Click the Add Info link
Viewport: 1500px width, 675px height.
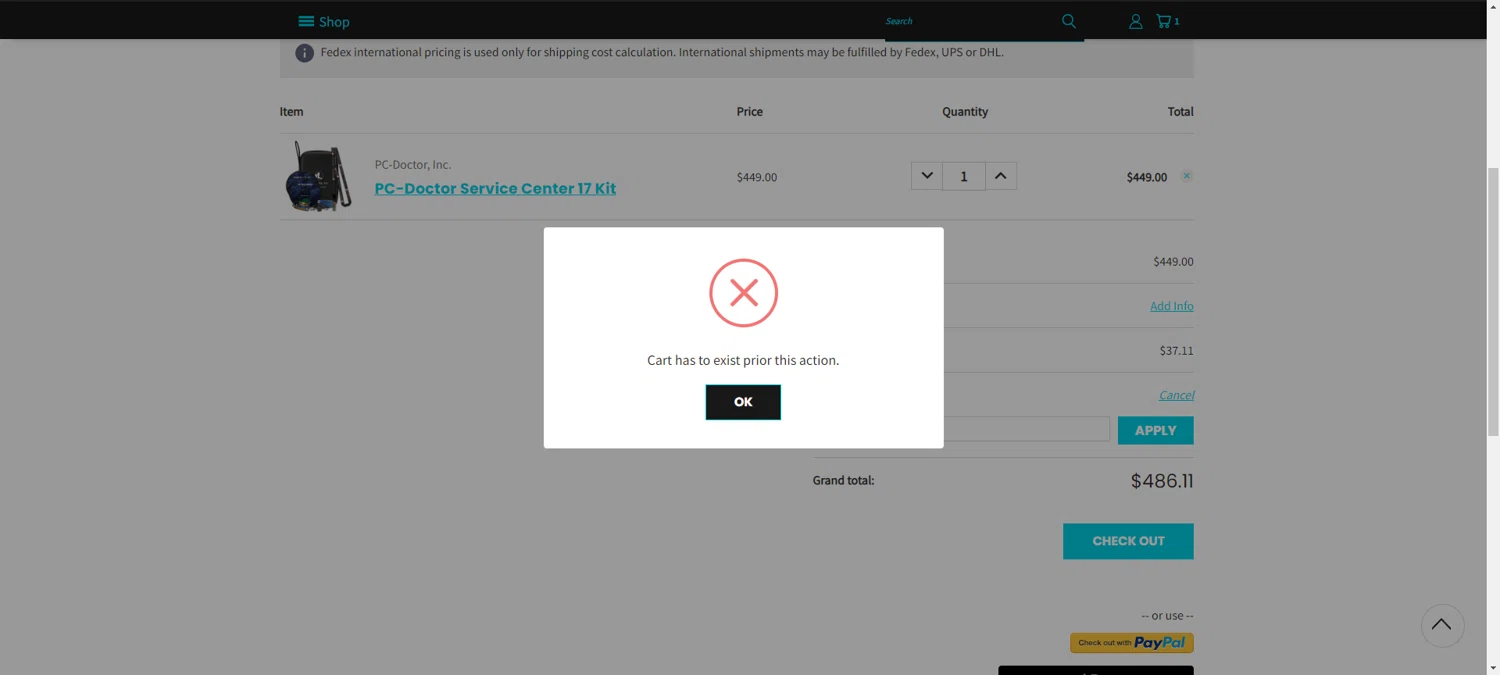pyautogui.click(x=1171, y=306)
